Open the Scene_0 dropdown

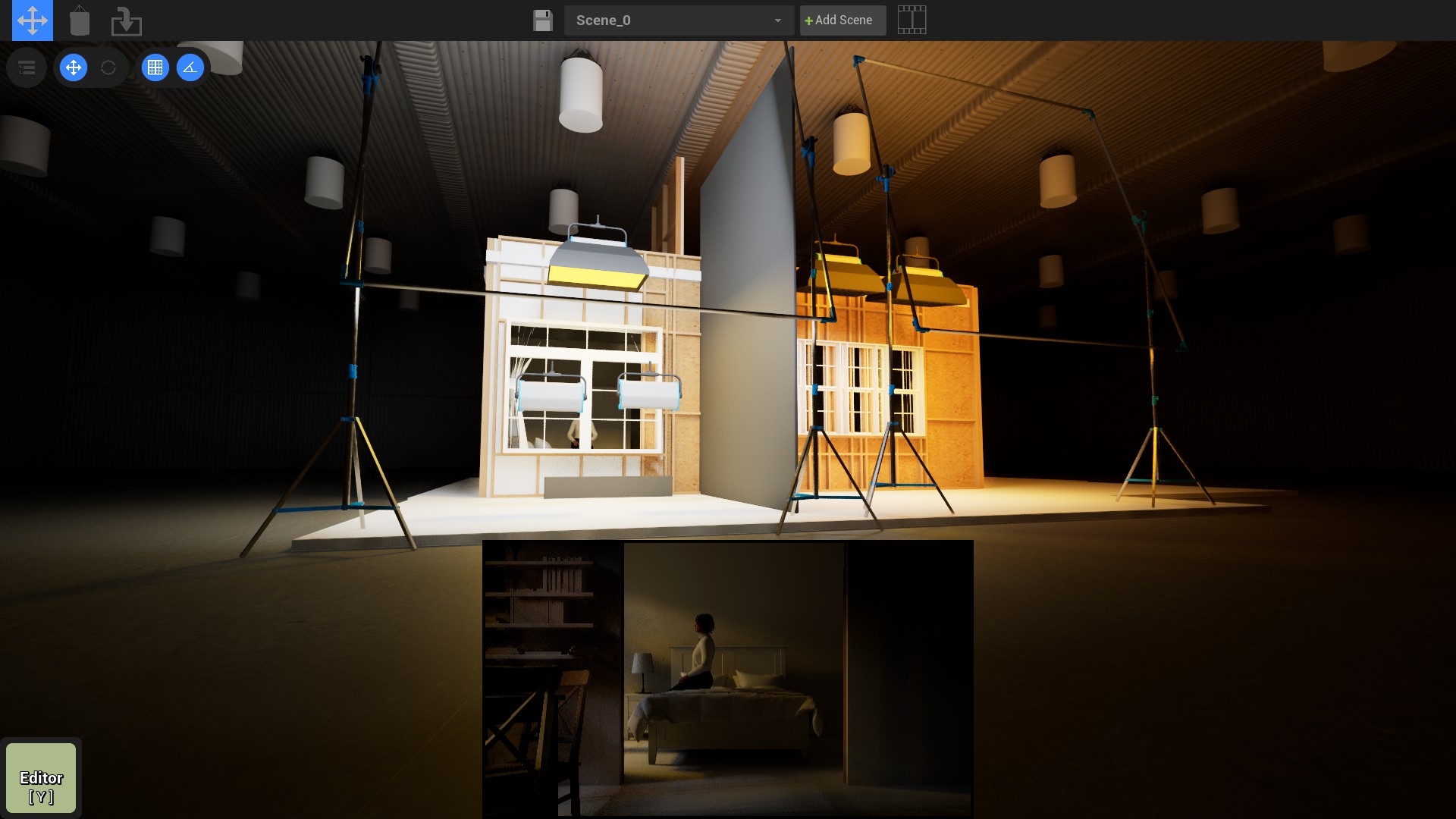[x=679, y=20]
